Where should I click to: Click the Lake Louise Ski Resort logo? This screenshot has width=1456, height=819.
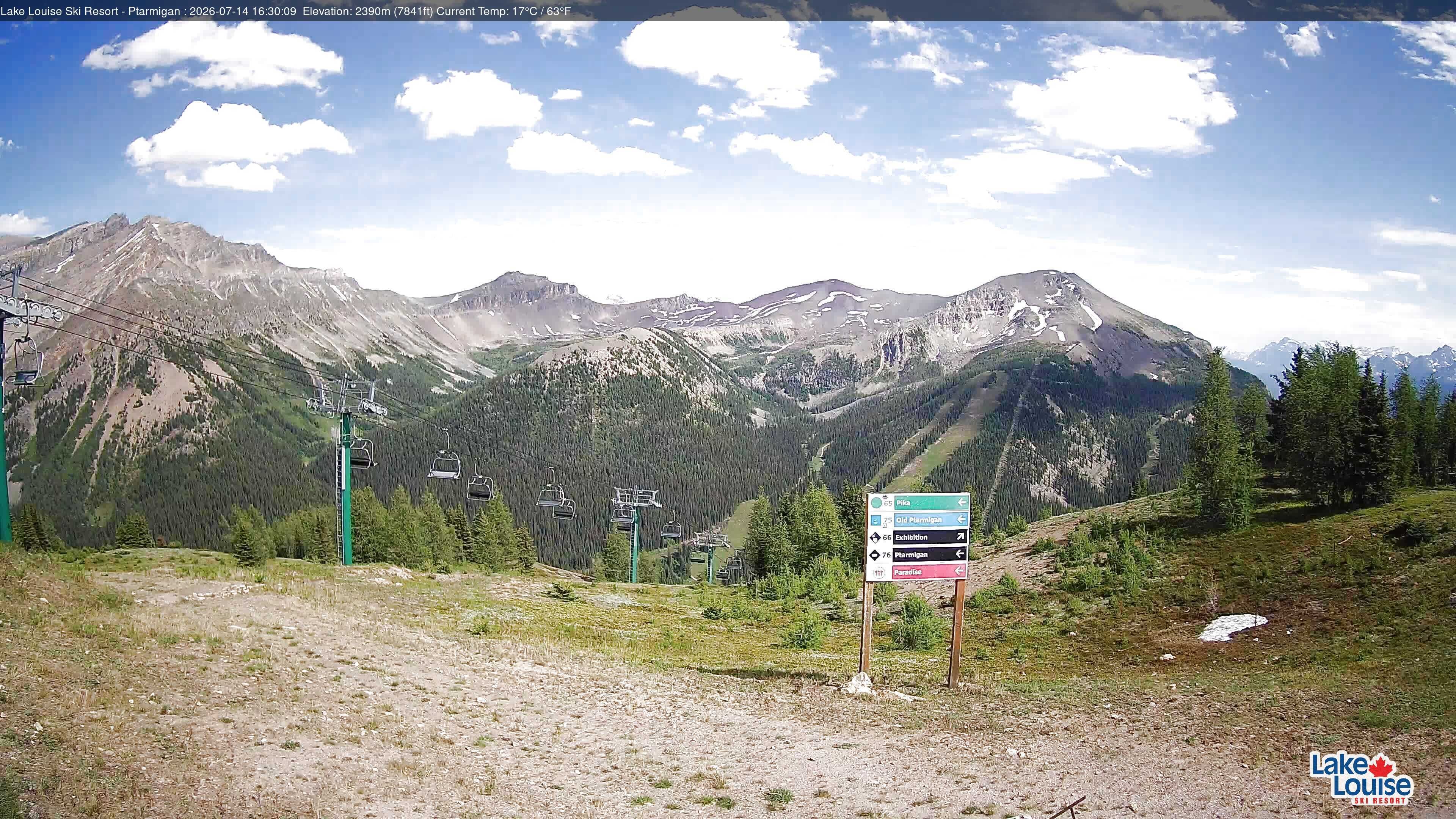[x=1361, y=778]
